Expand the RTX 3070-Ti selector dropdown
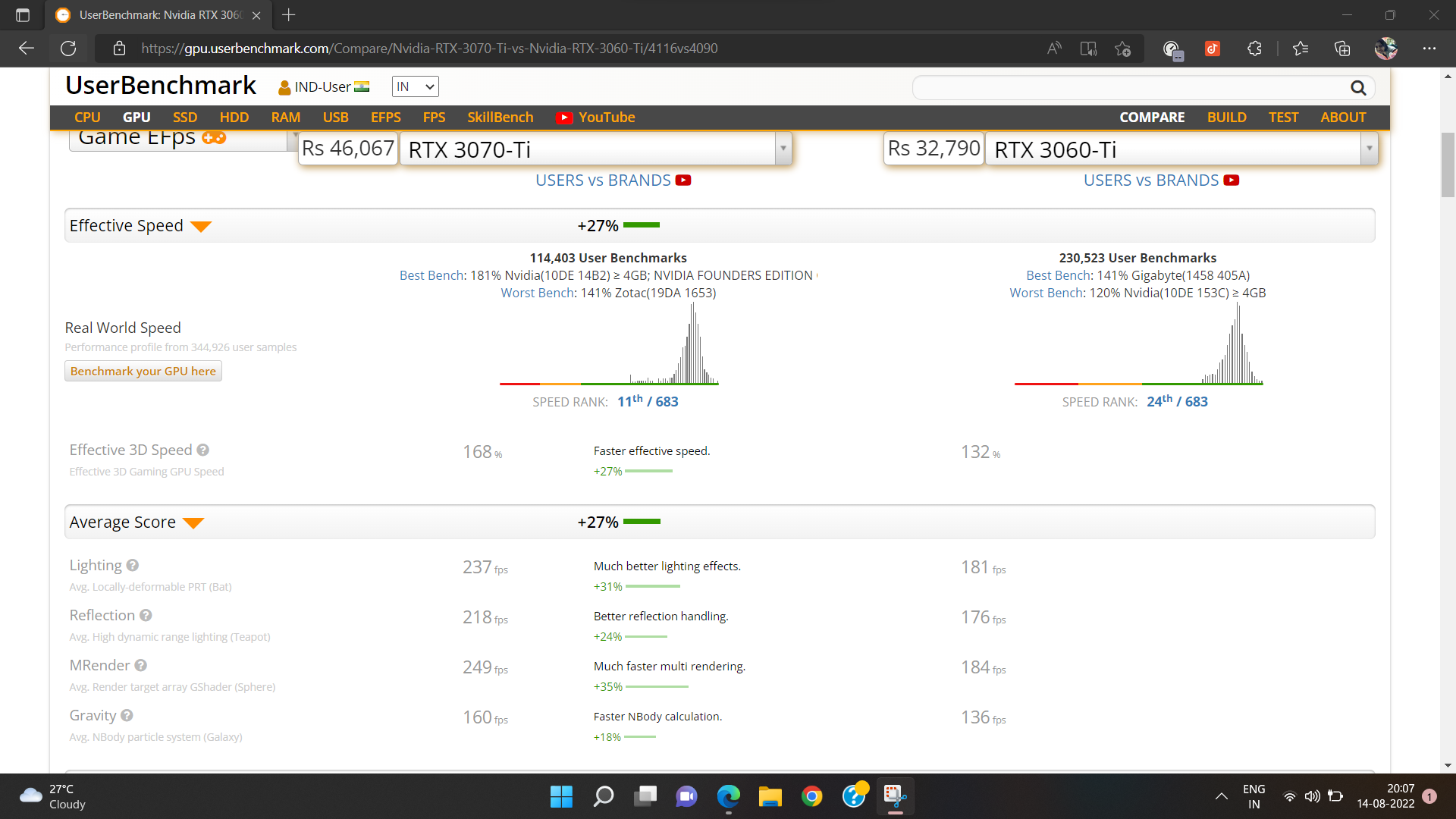The image size is (1456, 819). (x=783, y=149)
